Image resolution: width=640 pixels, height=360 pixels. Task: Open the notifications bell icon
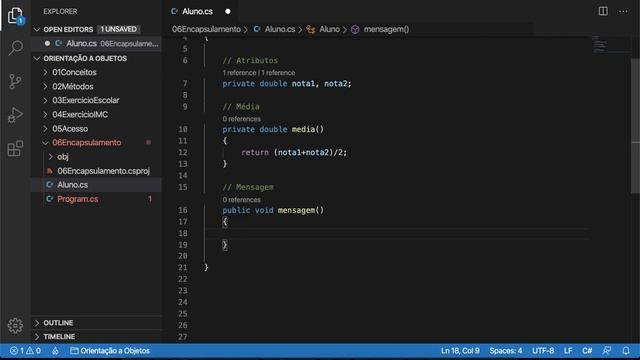tap(626, 351)
